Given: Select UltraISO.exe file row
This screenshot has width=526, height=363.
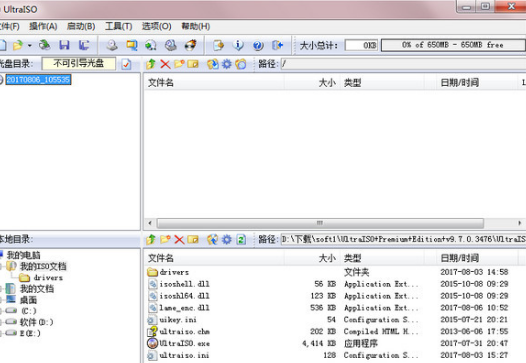Looking at the screenshot, I should pyautogui.click(x=335, y=343).
